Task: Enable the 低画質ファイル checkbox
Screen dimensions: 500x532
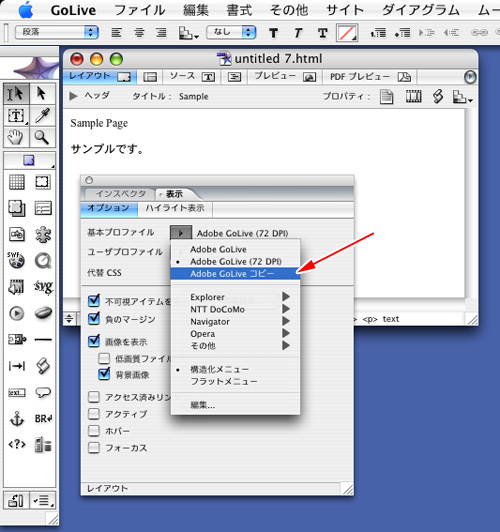Action: (x=104, y=358)
